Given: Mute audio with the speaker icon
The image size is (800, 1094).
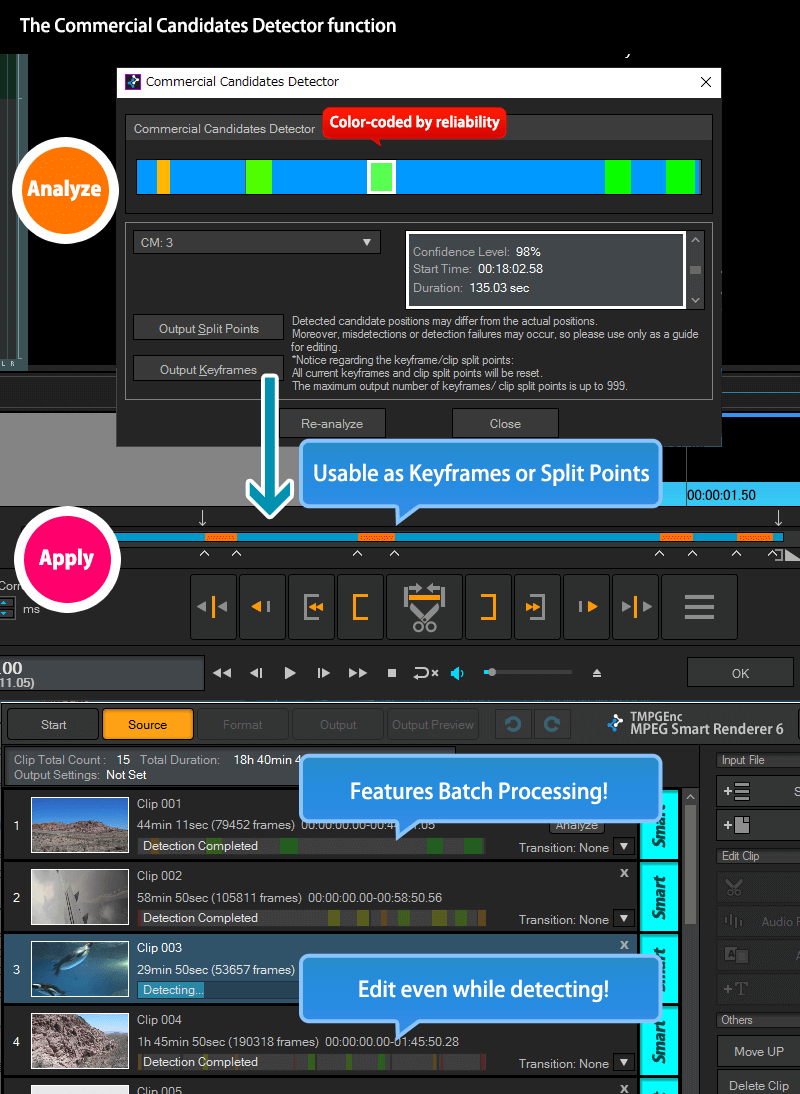Looking at the screenshot, I should pyautogui.click(x=458, y=673).
